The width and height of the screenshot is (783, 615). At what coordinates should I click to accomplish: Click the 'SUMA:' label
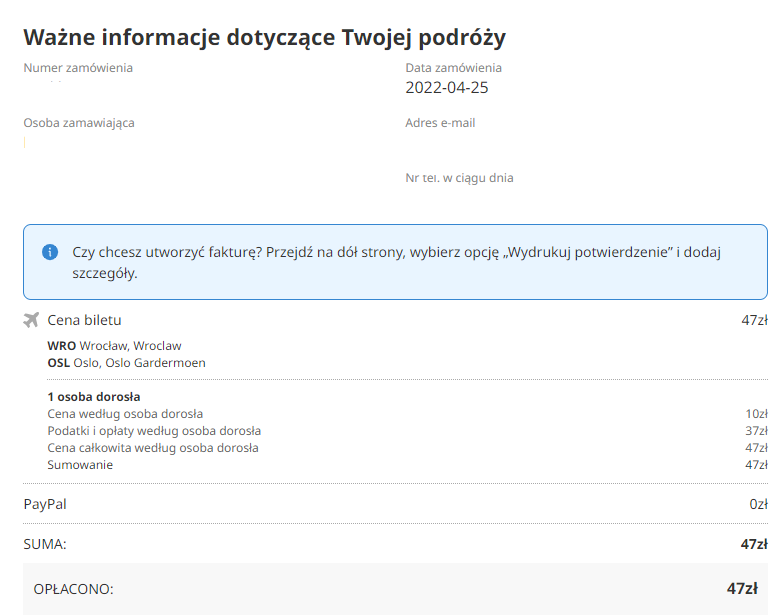click(45, 544)
